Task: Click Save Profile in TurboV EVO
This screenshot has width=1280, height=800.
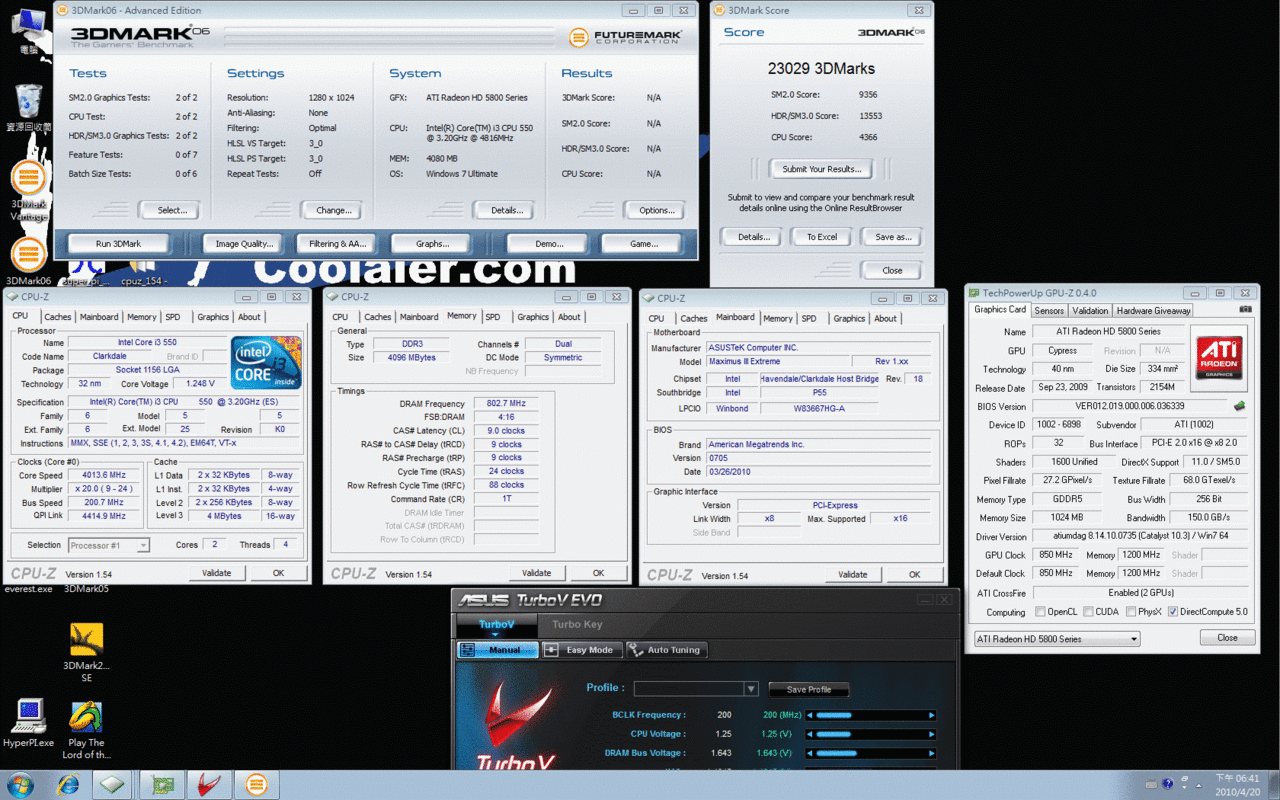Action: coord(809,690)
